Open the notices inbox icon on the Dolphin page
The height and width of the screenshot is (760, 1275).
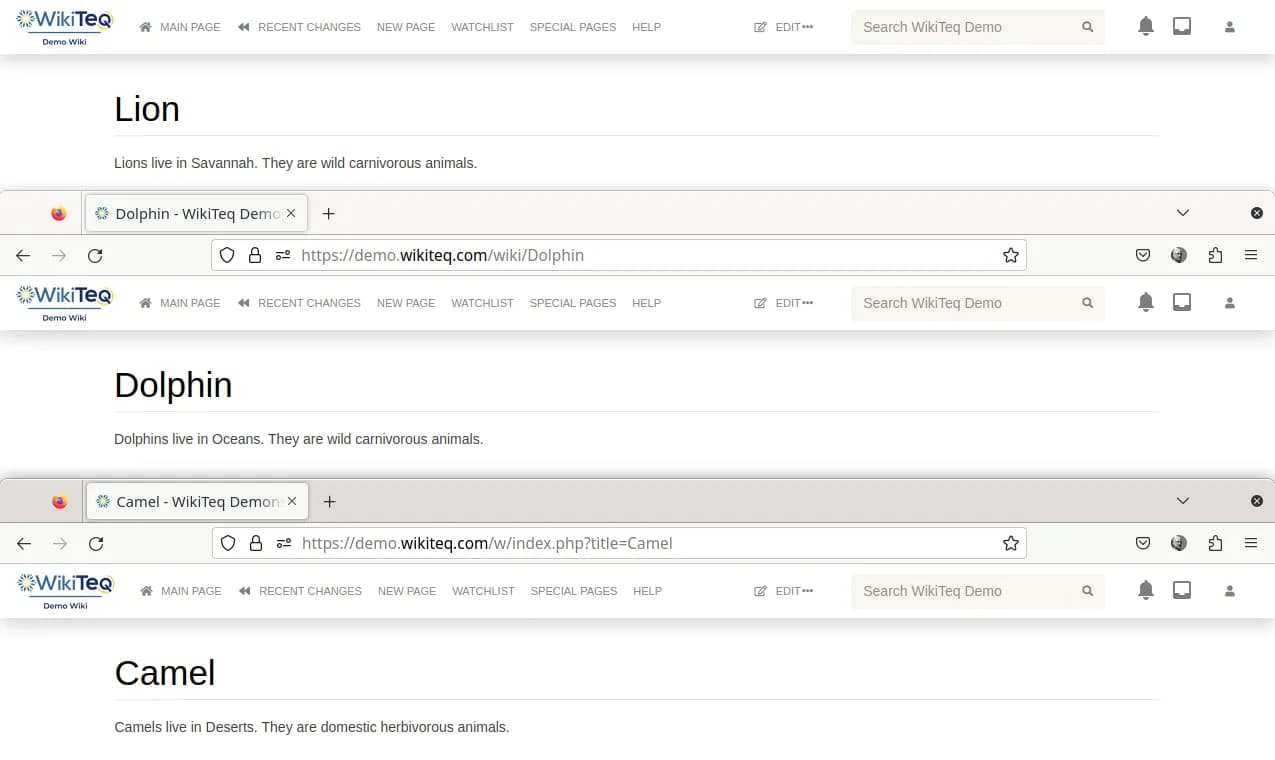(x=1182, y=301)
